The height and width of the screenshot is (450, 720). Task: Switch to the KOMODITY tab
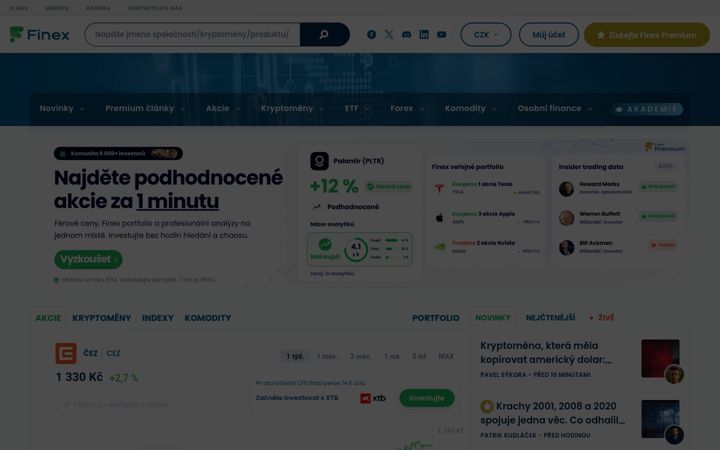tap(208, 318)
